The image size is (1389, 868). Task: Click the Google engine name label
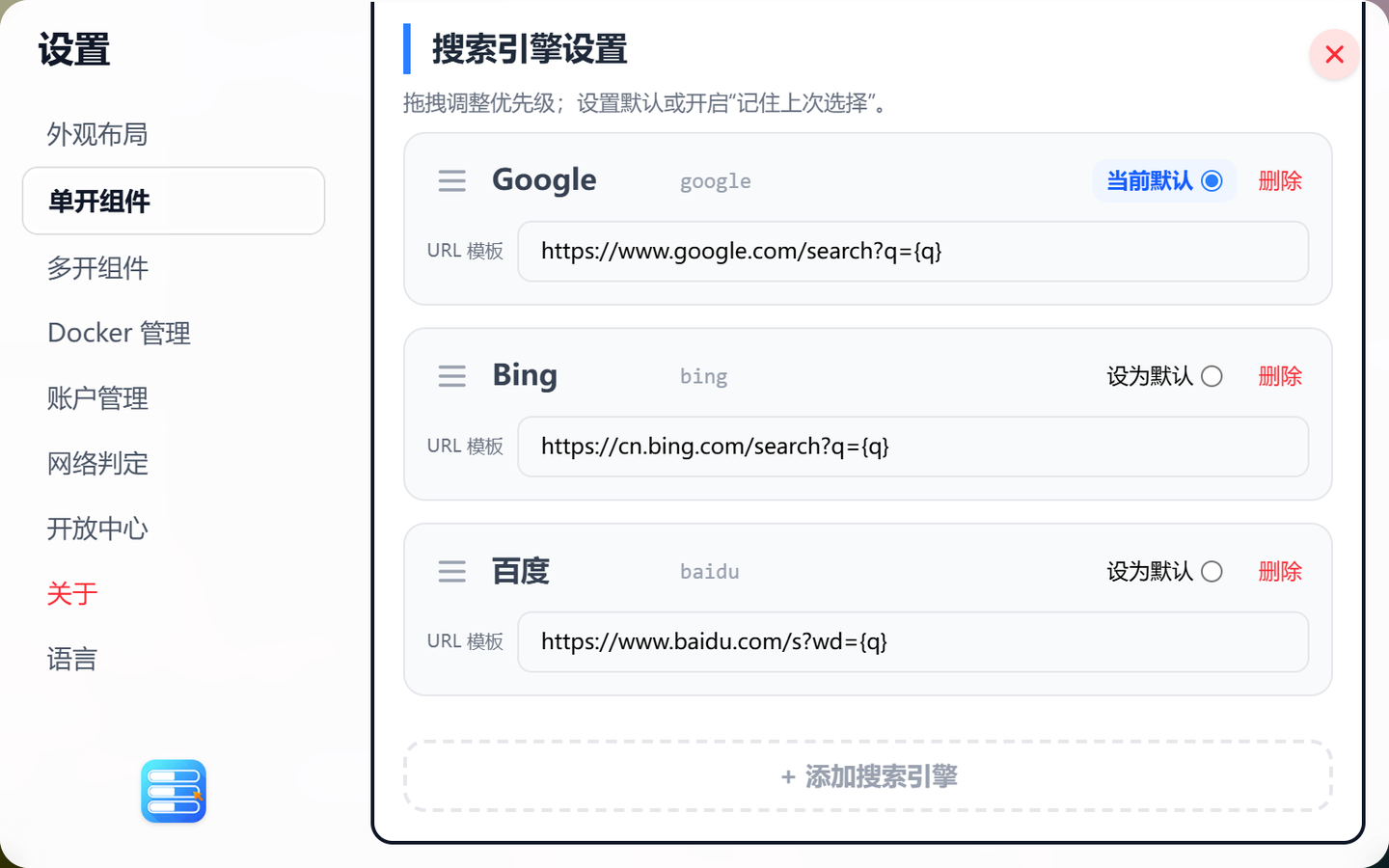(x=544, y=180)
